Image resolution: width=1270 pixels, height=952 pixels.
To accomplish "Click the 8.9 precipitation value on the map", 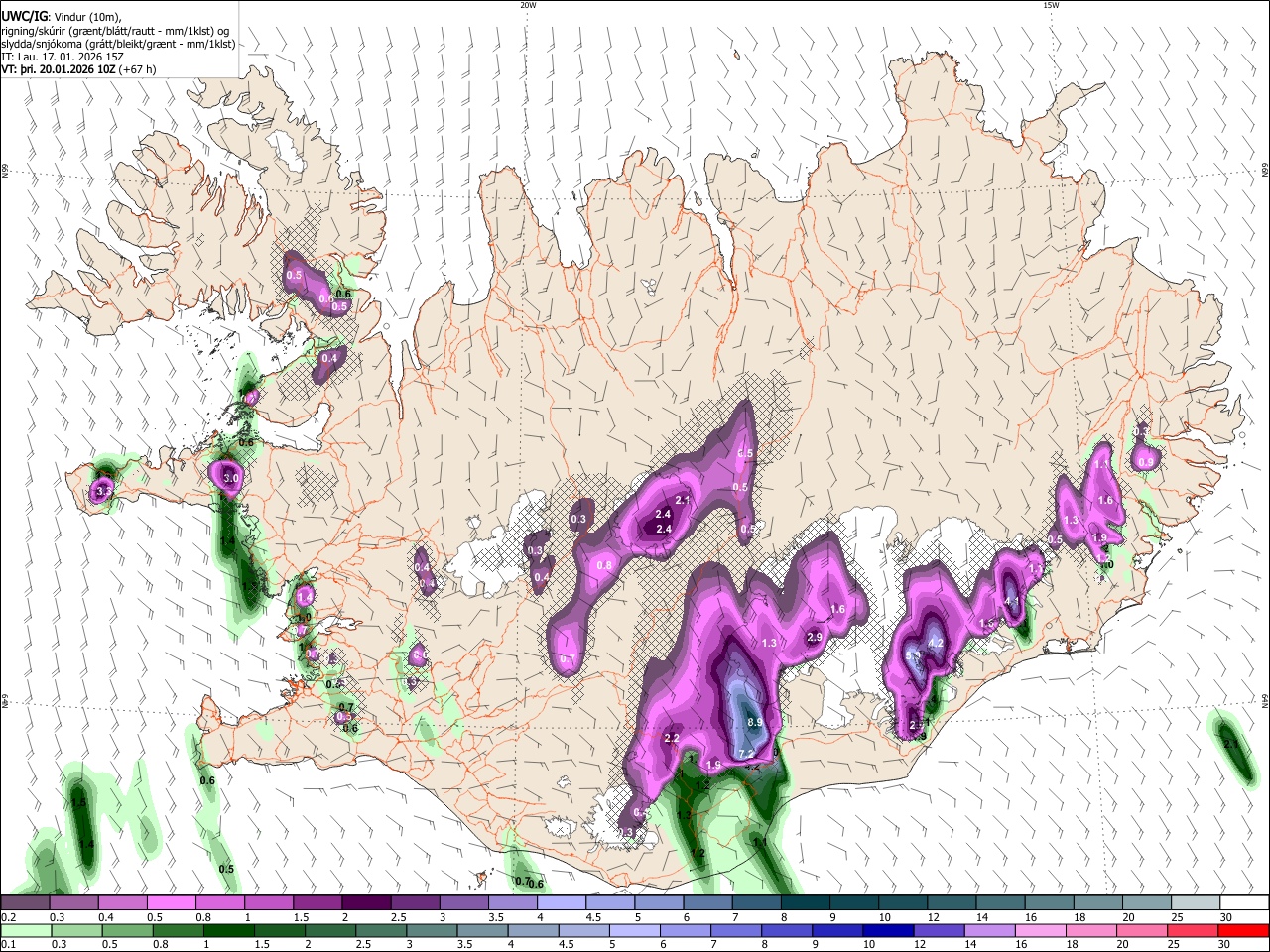I will pos(754,723).
